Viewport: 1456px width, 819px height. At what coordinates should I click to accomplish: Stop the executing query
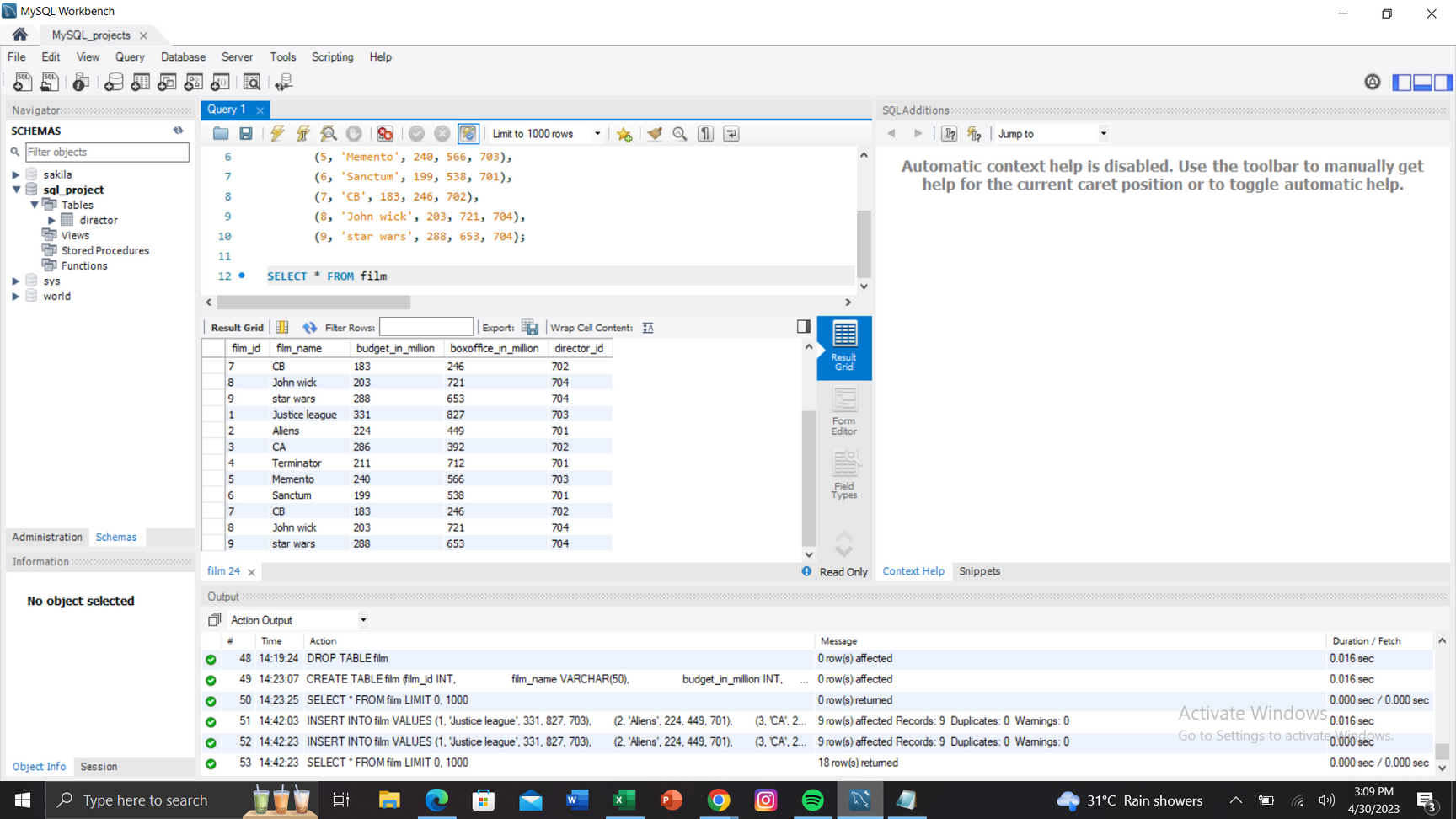pos(354,134)
